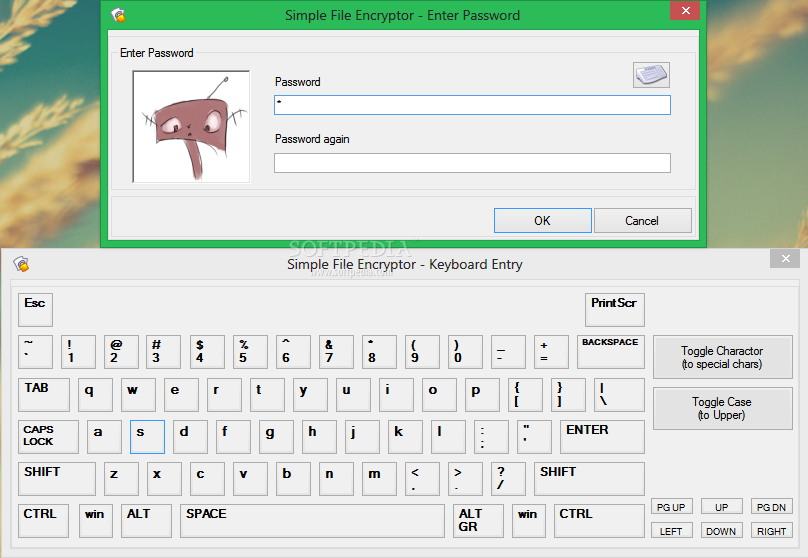The width and height of the screenshot is (808, 558).
Task: Click the Esc key
Action: tap(36, 310)
